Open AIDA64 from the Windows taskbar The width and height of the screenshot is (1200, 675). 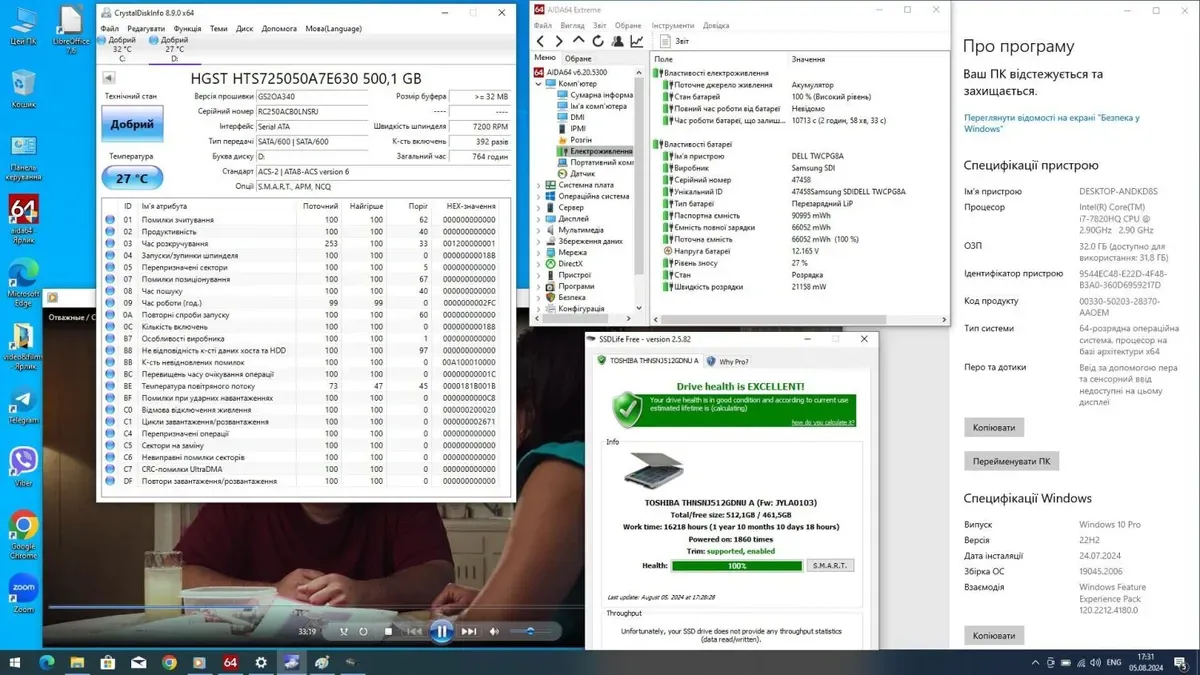(x=230, y=662)
